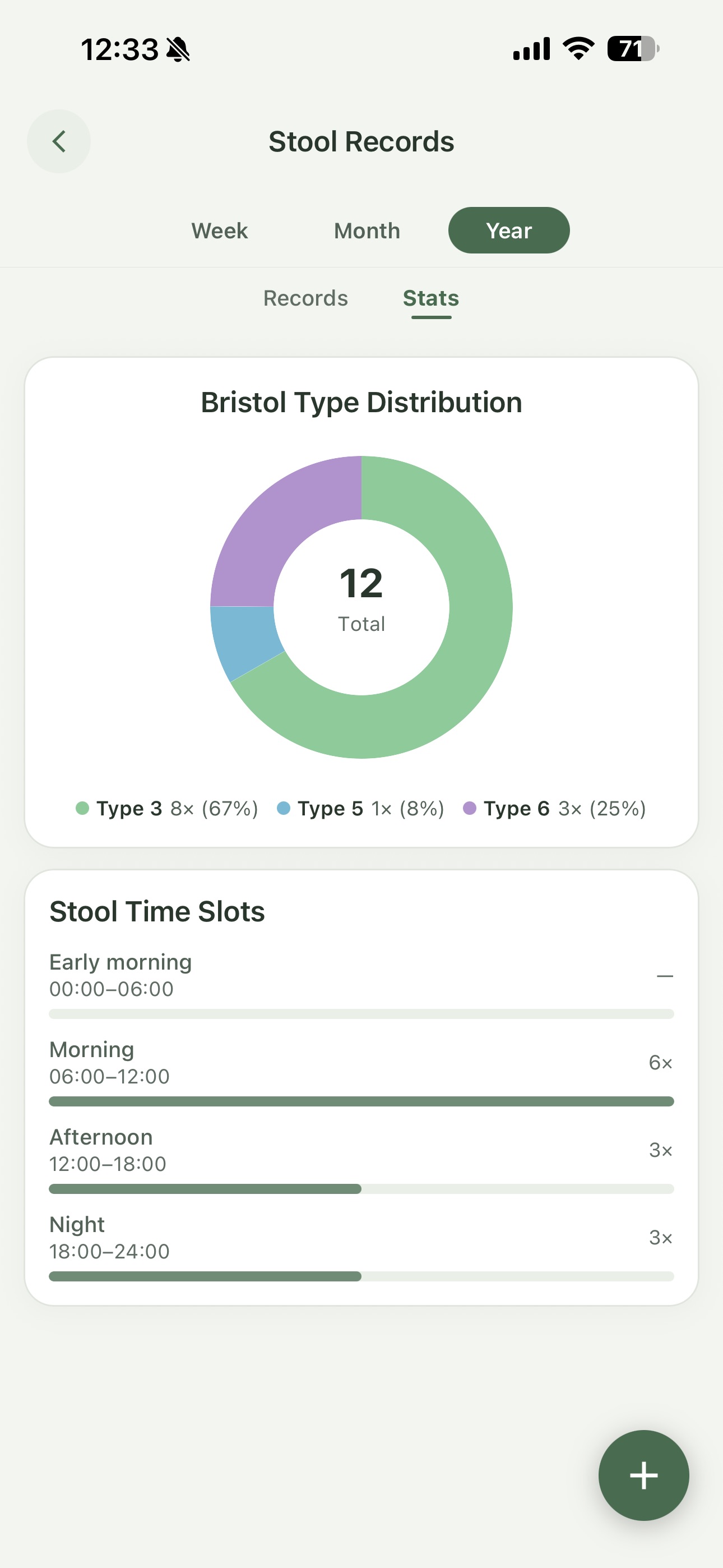Tap the '18:00–24:00' time range
Viewport: 723px width, 1568px height.
click(x=109, y=1252)
